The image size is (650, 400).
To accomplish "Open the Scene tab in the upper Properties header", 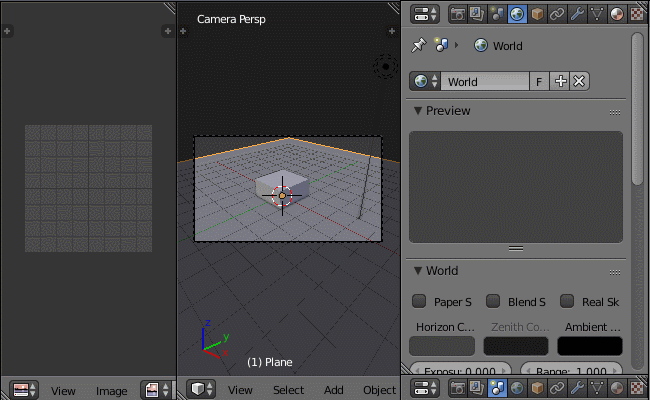I will coord(497,14).
